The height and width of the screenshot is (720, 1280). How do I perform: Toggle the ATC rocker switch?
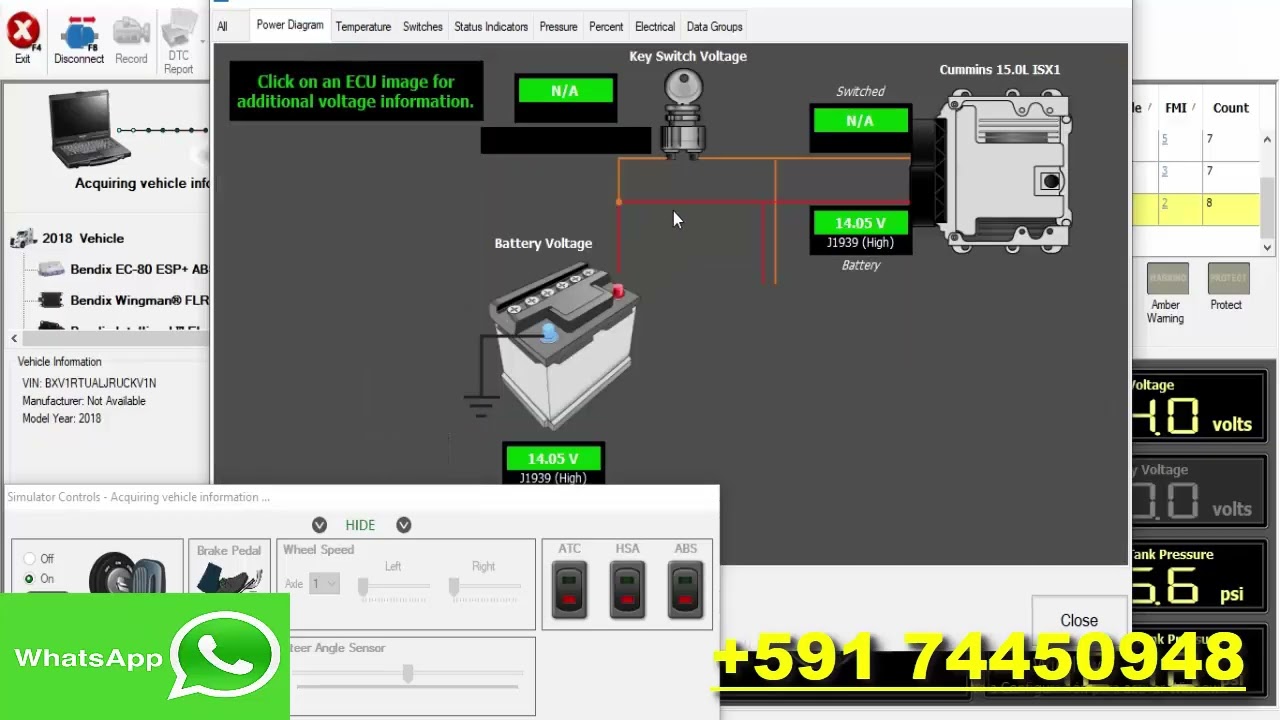570,589
